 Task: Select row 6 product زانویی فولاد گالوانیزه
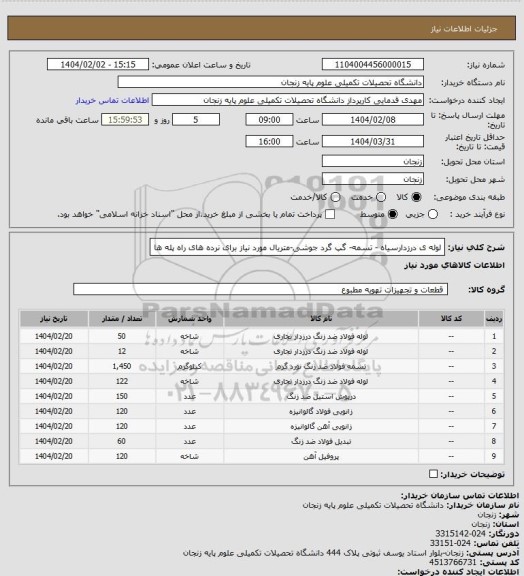(321, 411)
